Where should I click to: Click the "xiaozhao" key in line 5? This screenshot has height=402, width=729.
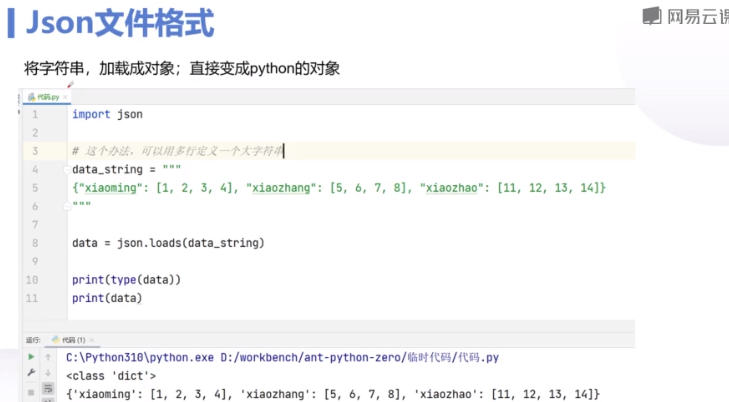pyautogui.click(x=451, y=188)
